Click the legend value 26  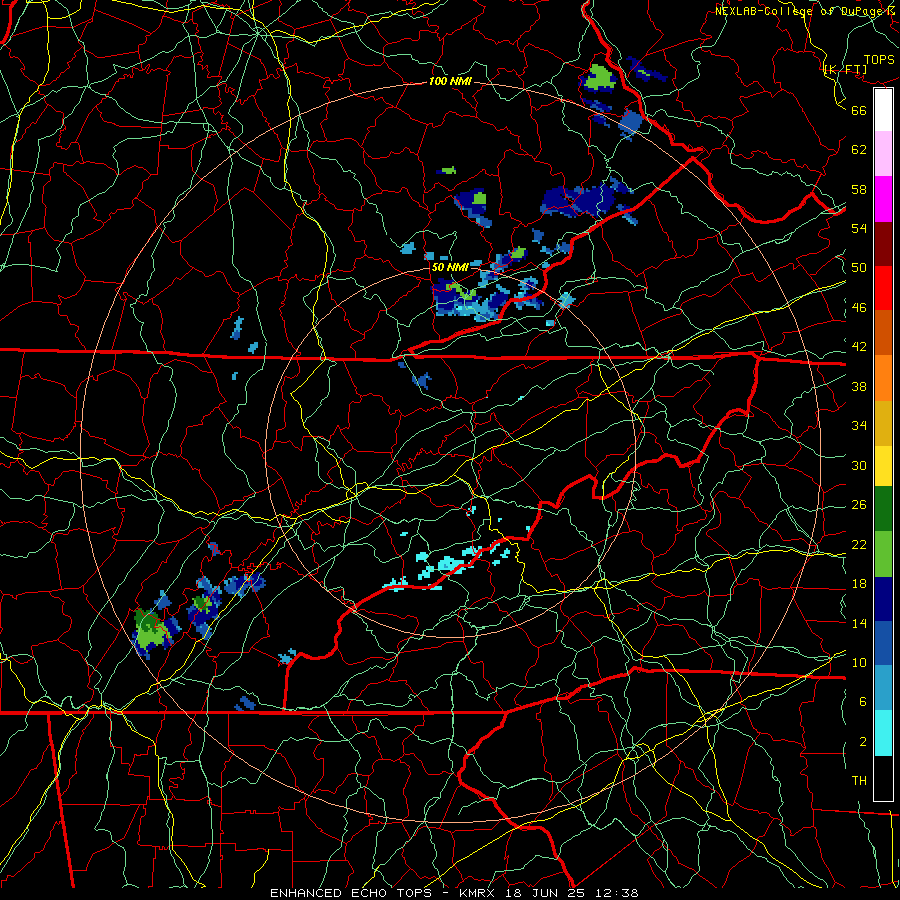click(x=859, y=505)
